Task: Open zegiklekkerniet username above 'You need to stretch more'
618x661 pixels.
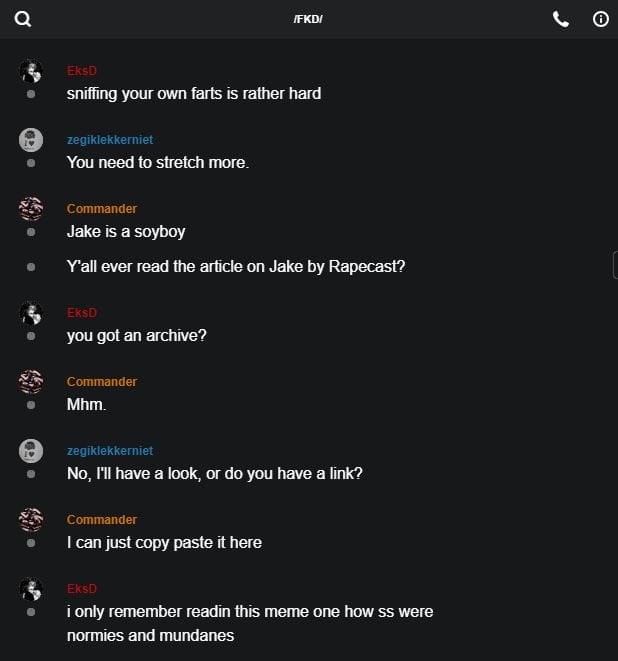Action: [110, 140]
